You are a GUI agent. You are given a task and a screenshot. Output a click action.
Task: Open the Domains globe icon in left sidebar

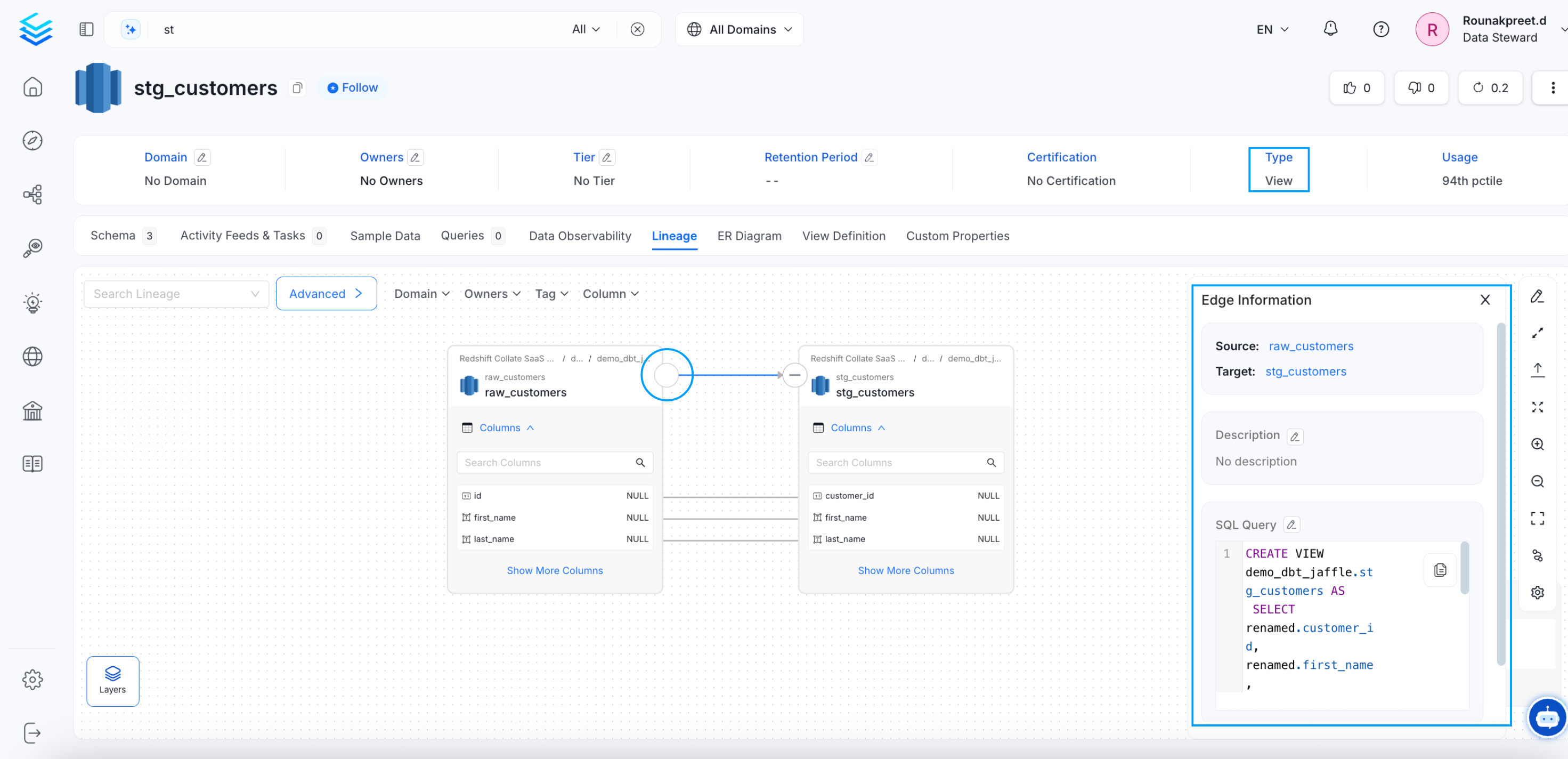(x=33, y=357)
